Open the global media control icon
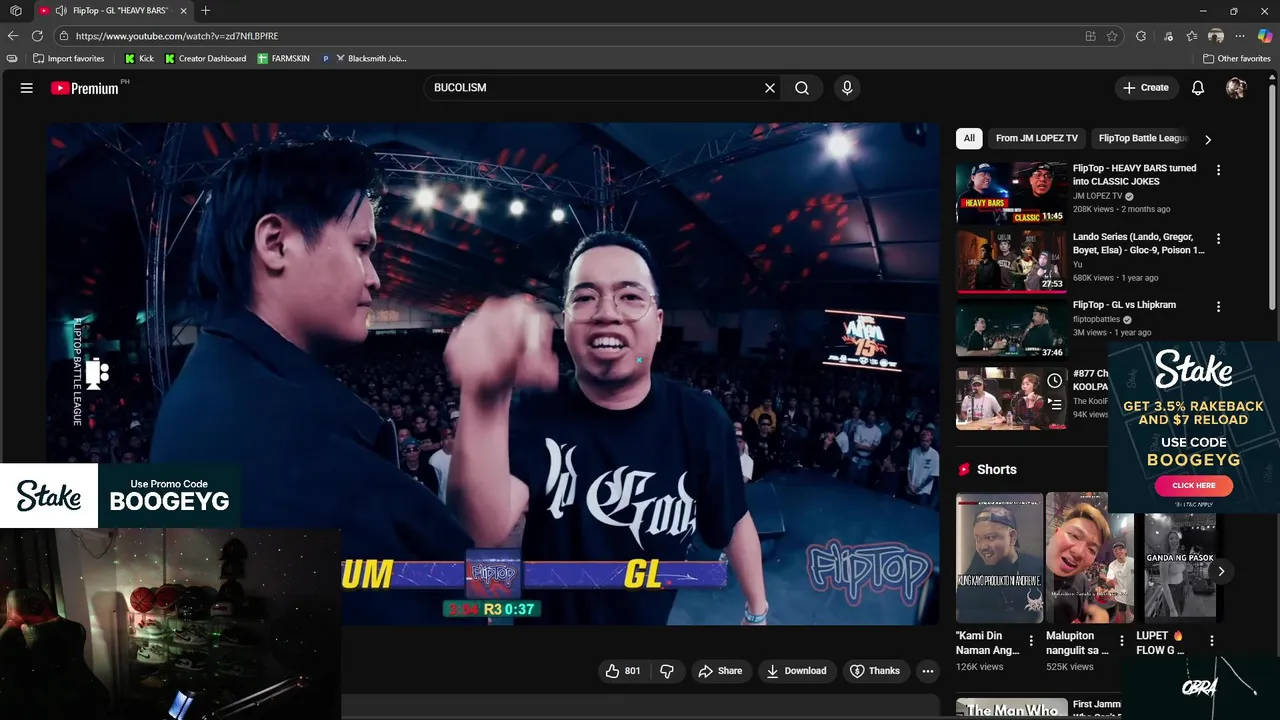Viewport: 1280px width, 720px height. tap(1168, 36)
